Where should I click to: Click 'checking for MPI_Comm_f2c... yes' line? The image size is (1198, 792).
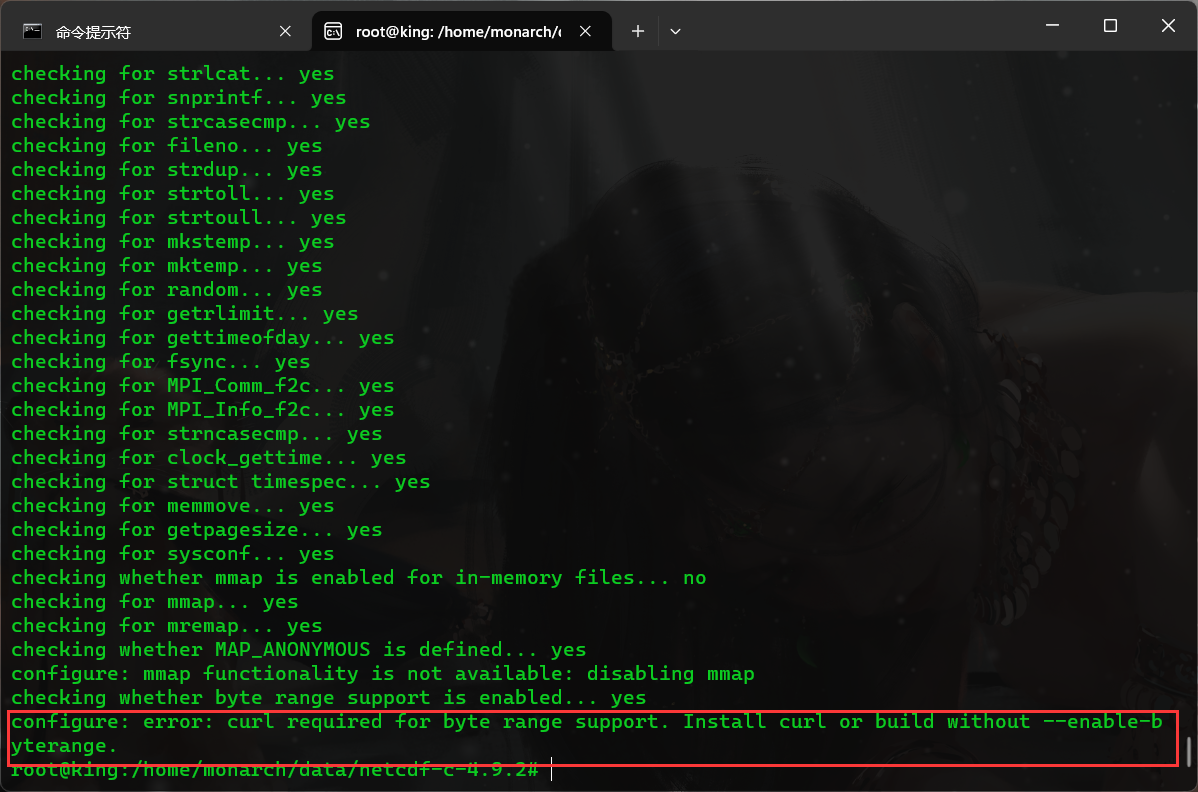point(202,386)
